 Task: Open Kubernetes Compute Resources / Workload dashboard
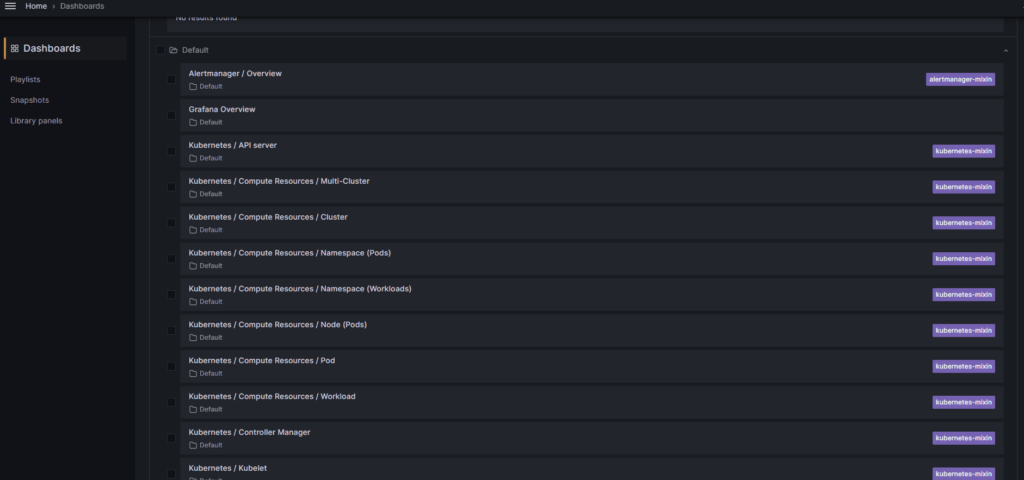click(272, 396)
